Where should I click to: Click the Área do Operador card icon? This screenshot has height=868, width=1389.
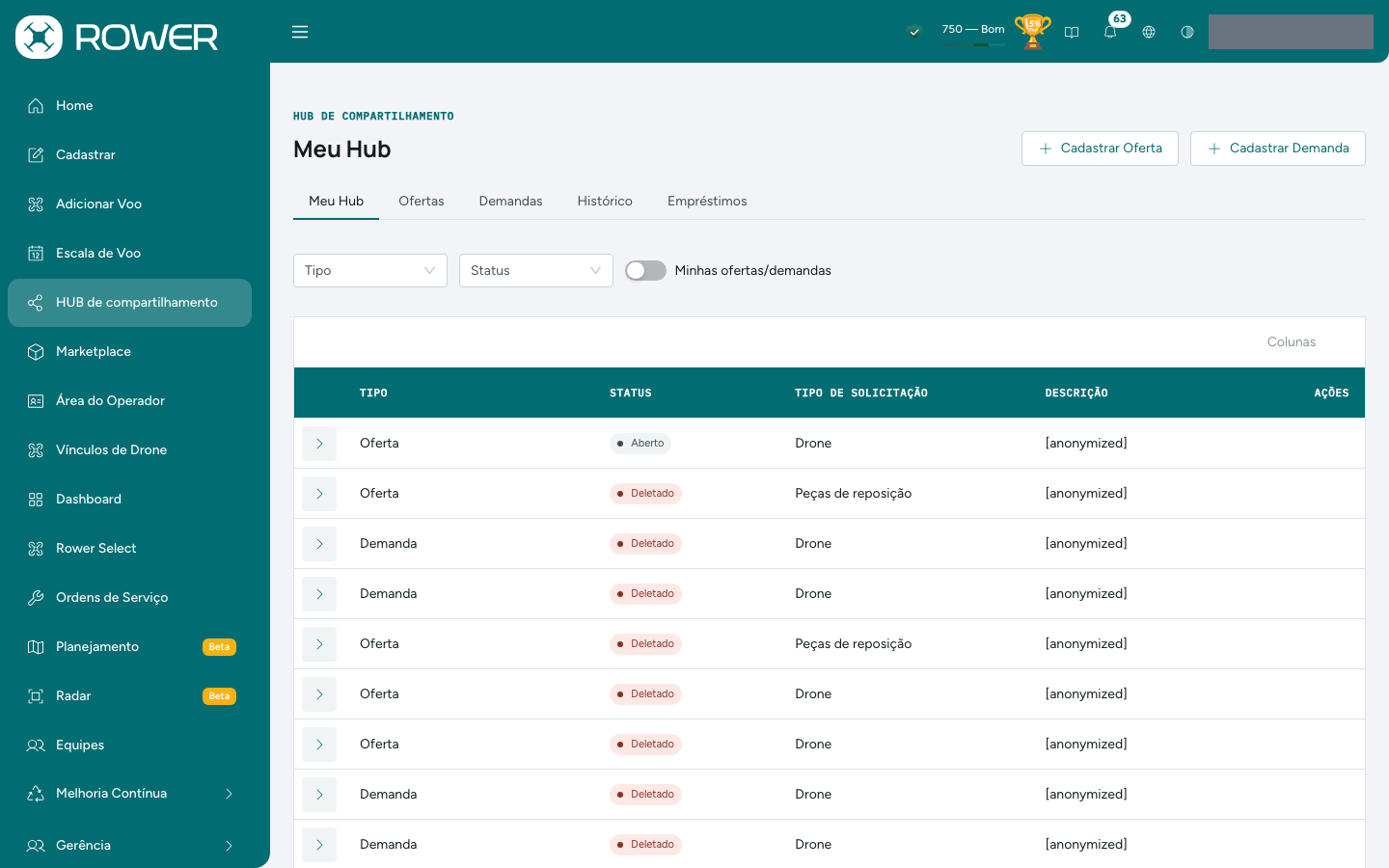pos(36,400)
